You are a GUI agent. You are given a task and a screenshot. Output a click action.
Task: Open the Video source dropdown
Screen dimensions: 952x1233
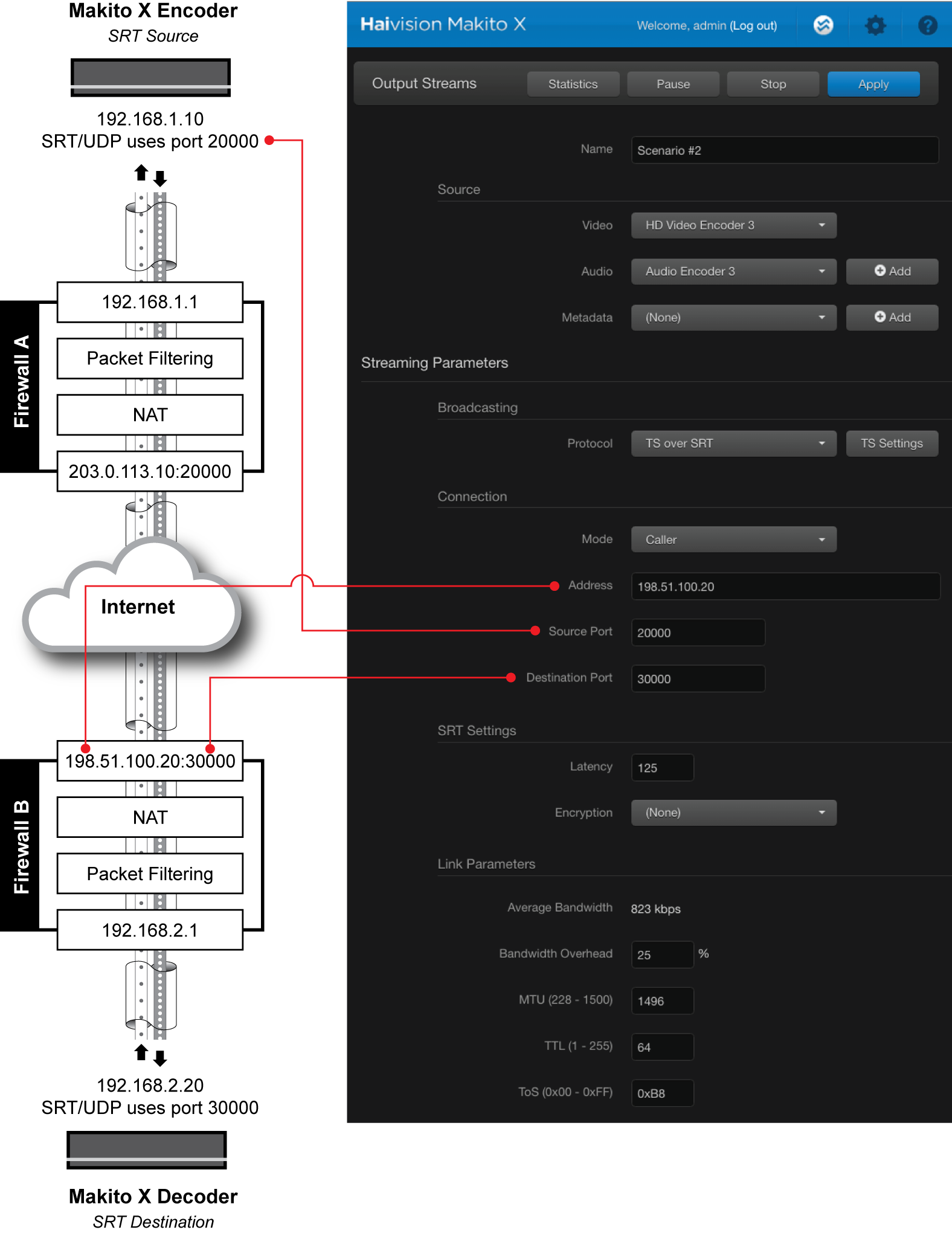pos(733,225)
